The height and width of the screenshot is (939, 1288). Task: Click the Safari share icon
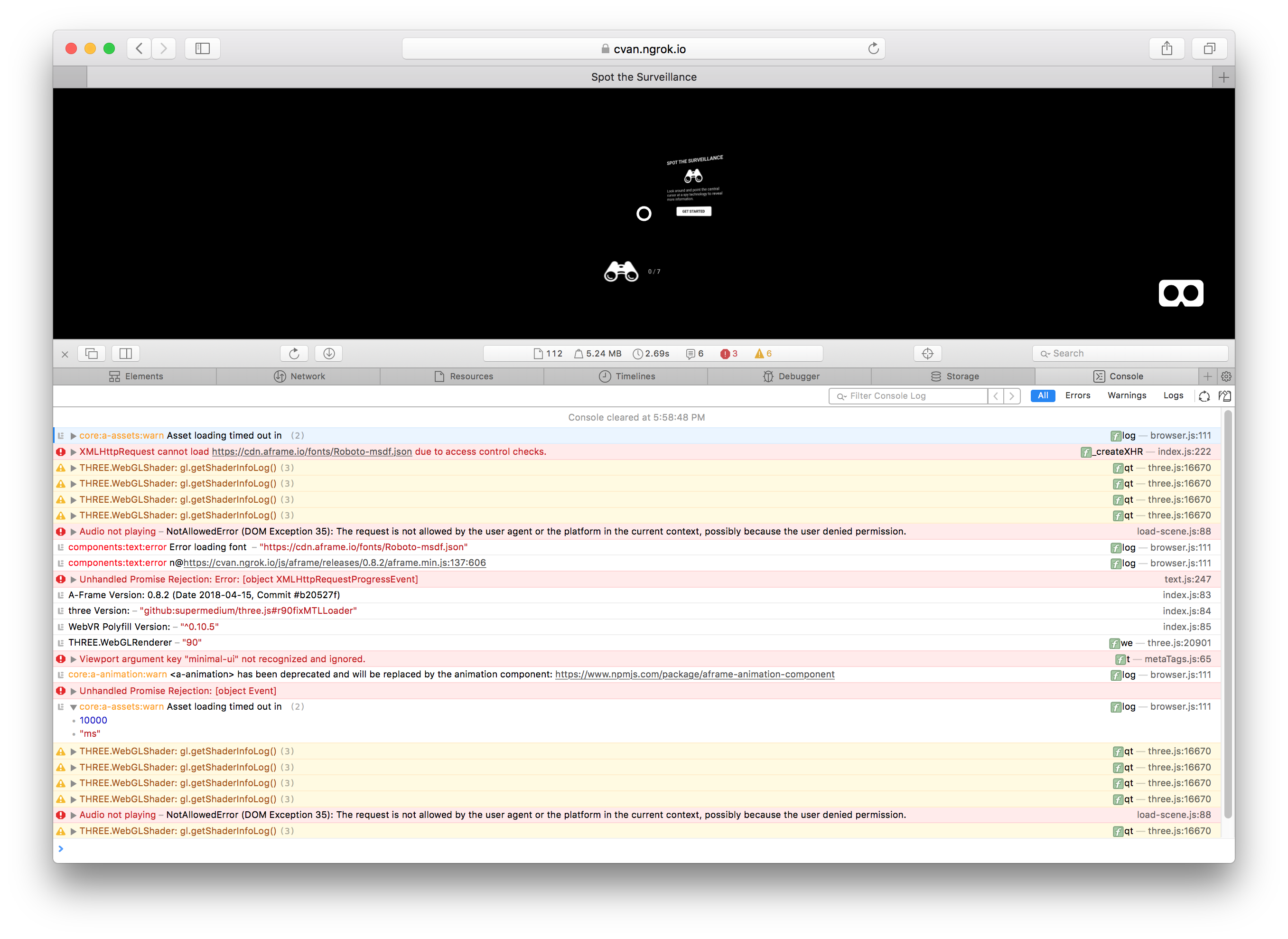[1167, 48]
